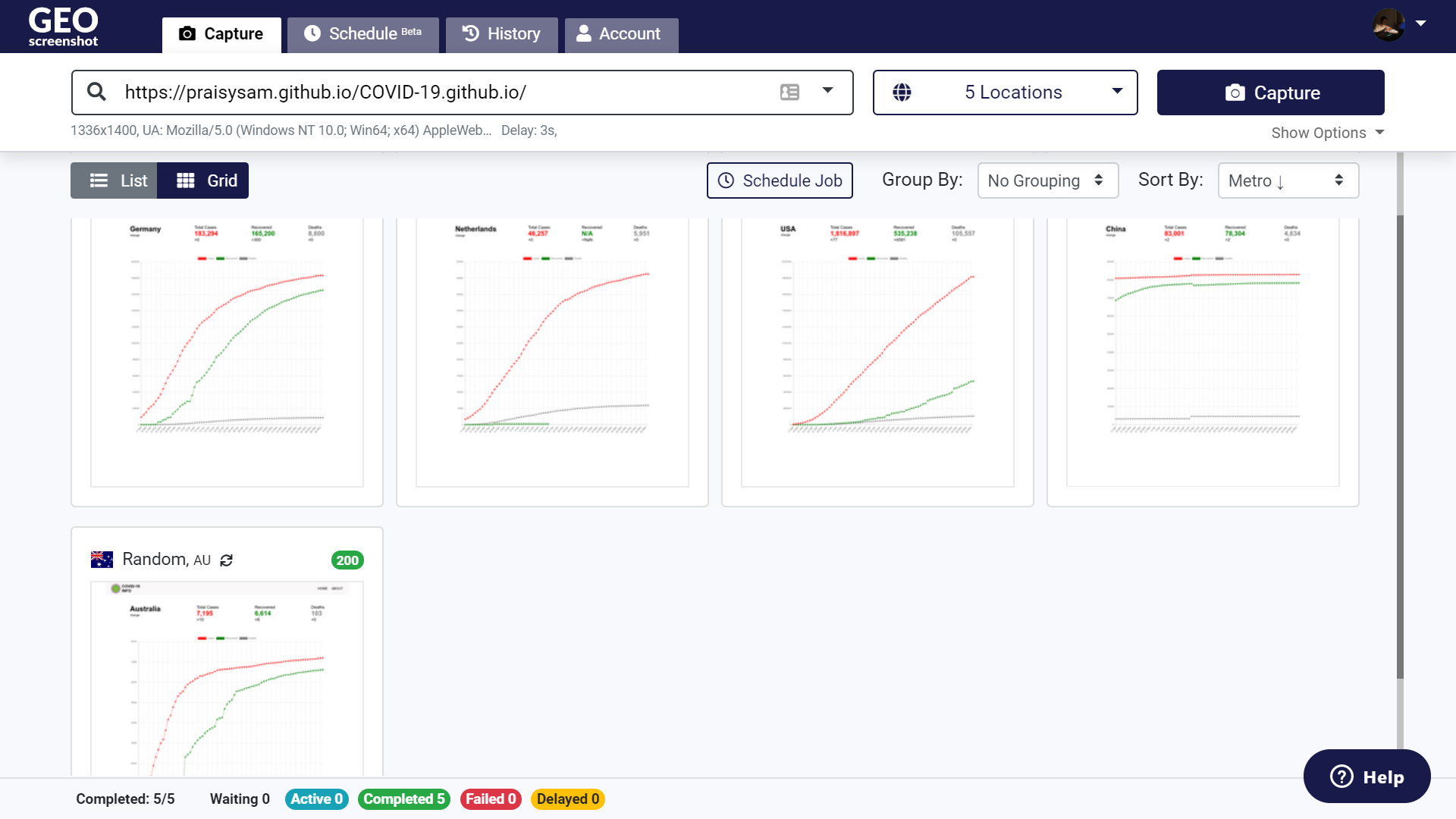Click the Australian flag icon
The height and width of the screenshot is (819, 1456).
point(102,560)
